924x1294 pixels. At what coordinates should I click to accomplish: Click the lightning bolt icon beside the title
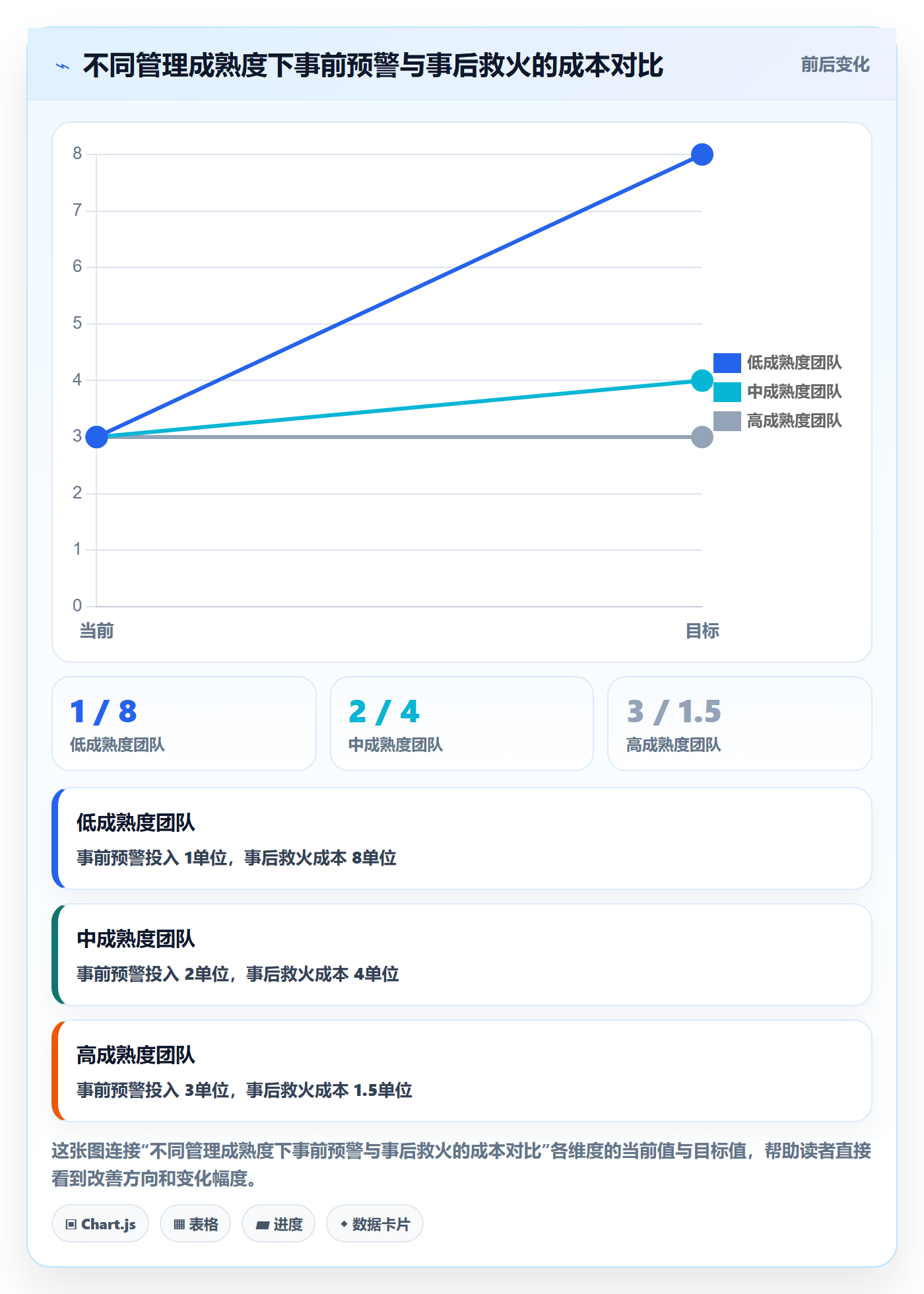(x=63, y=66)
